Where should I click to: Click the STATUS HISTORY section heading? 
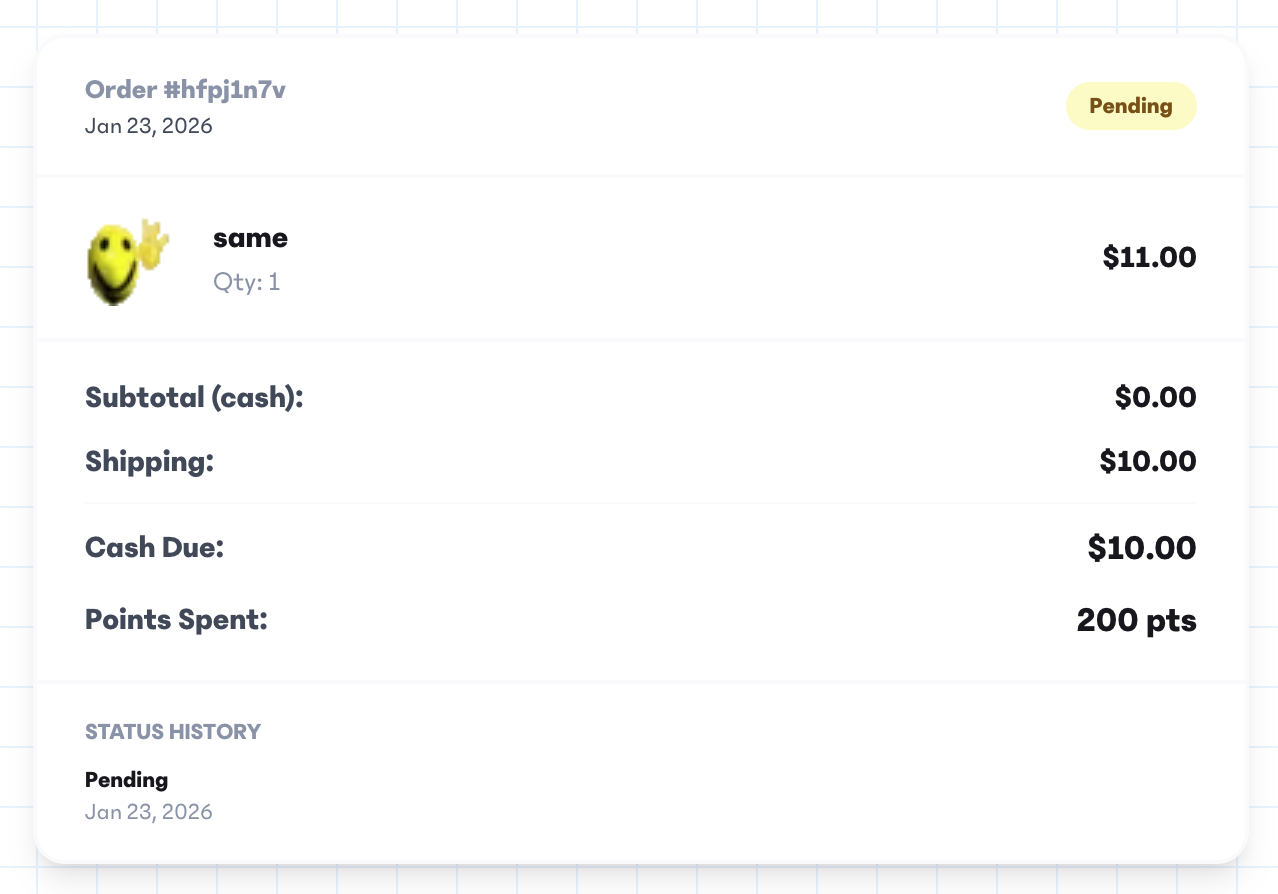[x=173, y=732]
